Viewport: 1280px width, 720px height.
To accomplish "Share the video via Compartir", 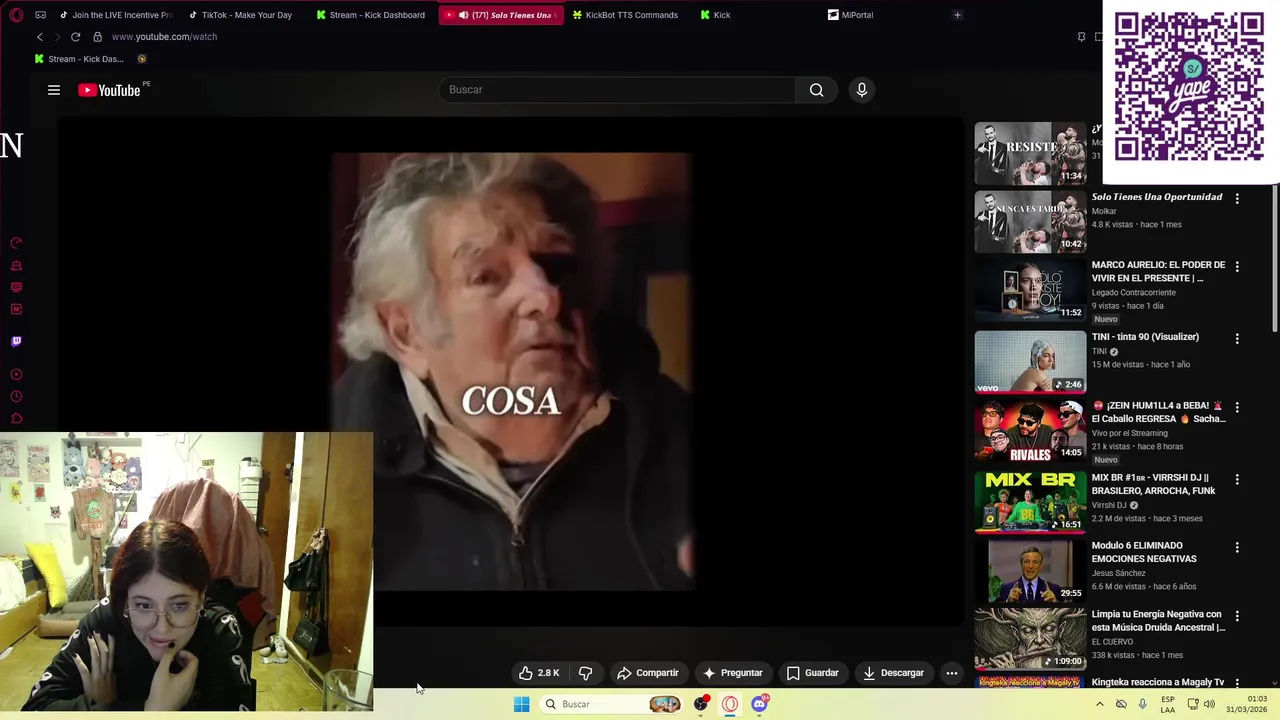I will coord(647,673).
